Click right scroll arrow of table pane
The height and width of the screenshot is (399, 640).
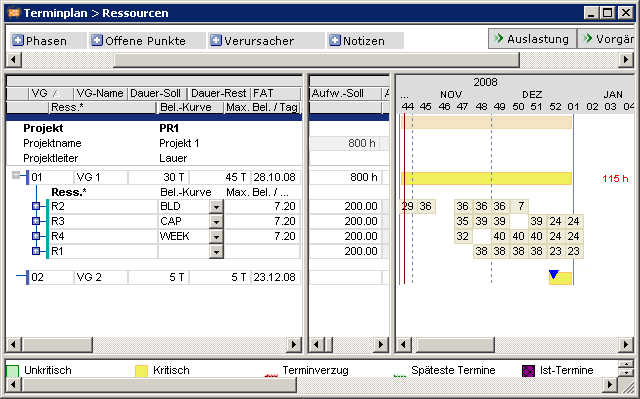coord(293,345)
